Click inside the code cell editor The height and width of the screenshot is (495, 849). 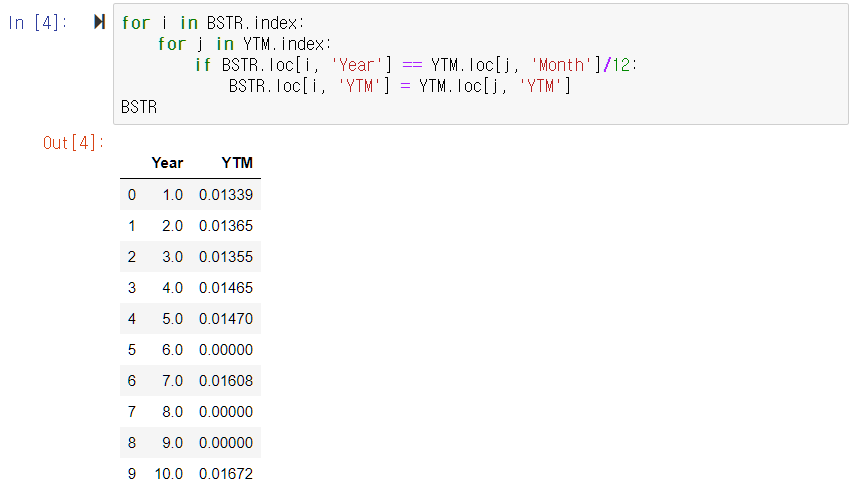[x=480, y=64]
